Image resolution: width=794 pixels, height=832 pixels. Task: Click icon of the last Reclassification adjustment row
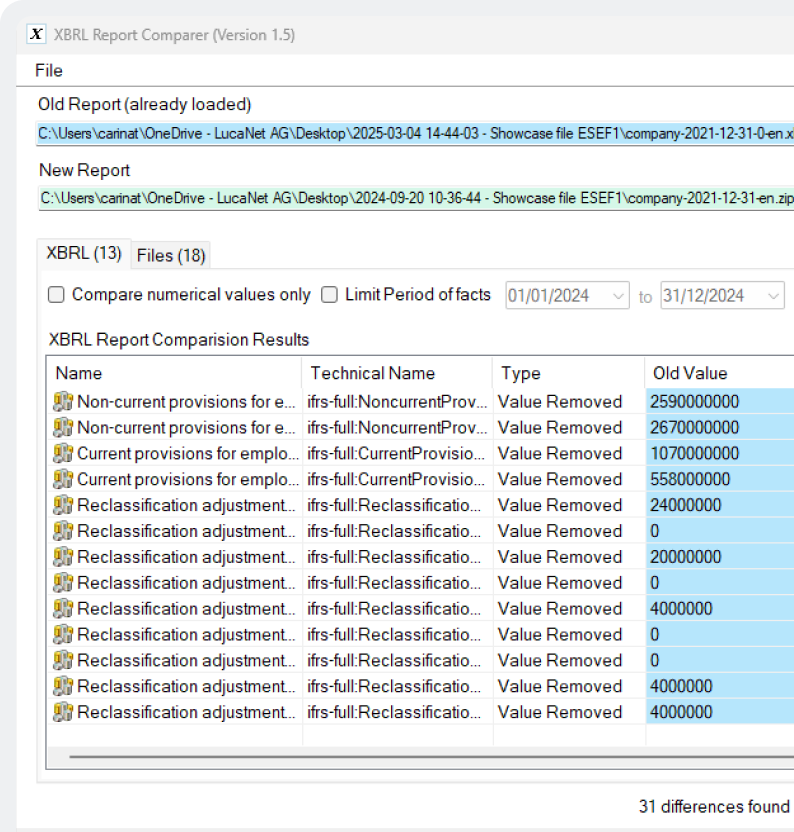pos(63,713)
